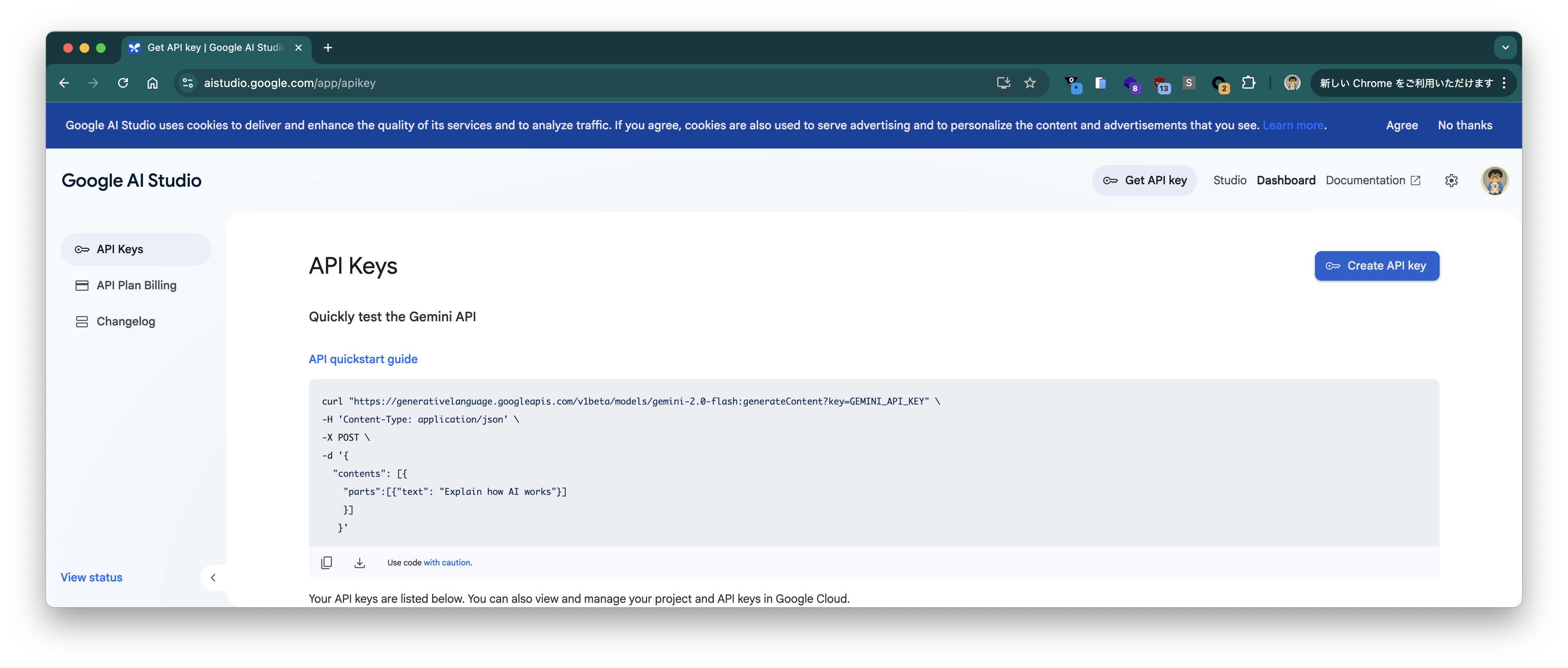
Task: Download the curl code snippet
Action: pos(360,563)
